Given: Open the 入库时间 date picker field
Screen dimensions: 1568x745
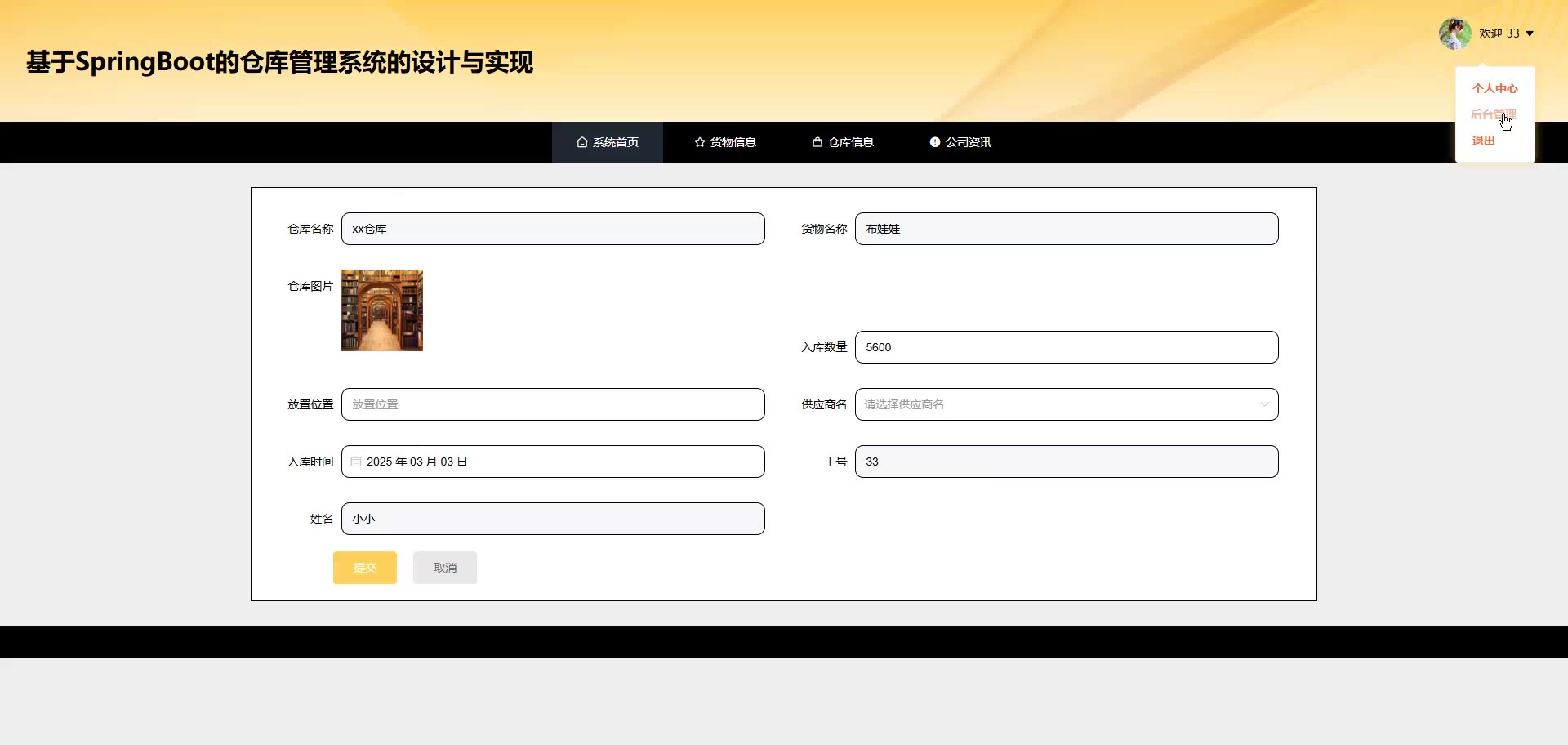Looking at the screenshot, I should pos(553,462).
